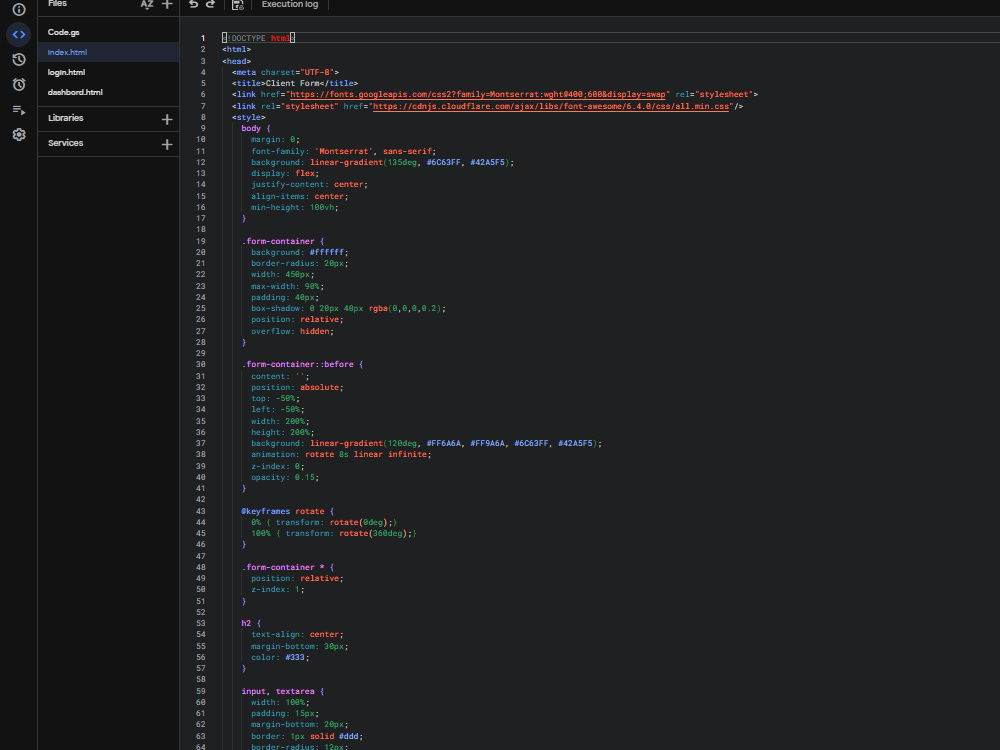The height and width of the screenshot is (750, 1000).
Task: Click the 'opacity: 0.15' declaration
Action: pyautogui.click(x=284, y=477)
